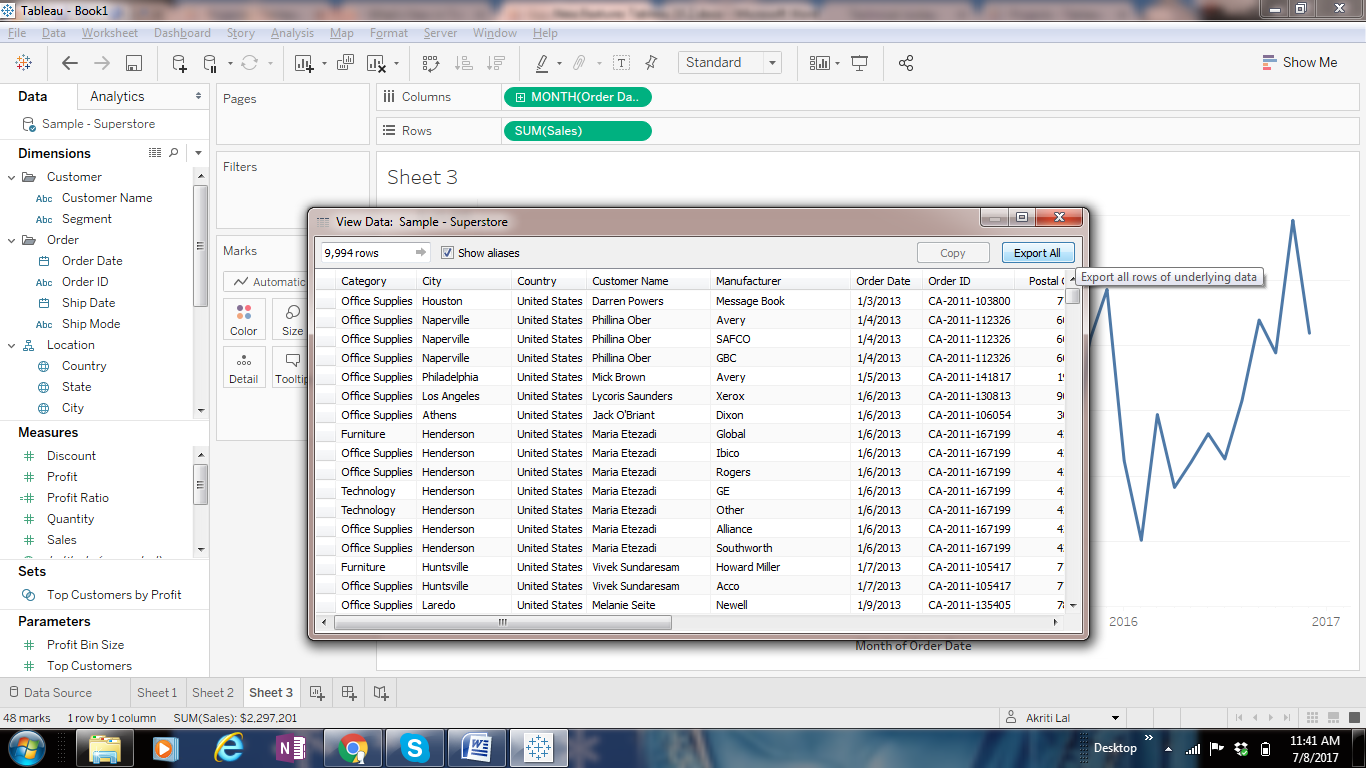Click the Manufacturer column header
1366x768 pixels.
pyautogui.click(x=780, y=281)
